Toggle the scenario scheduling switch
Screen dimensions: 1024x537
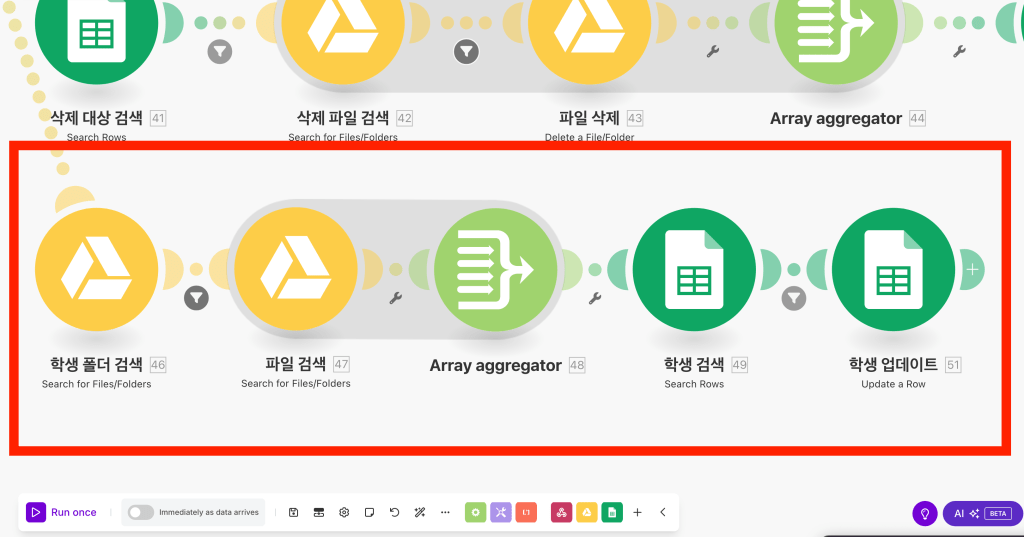pos(141,513)
